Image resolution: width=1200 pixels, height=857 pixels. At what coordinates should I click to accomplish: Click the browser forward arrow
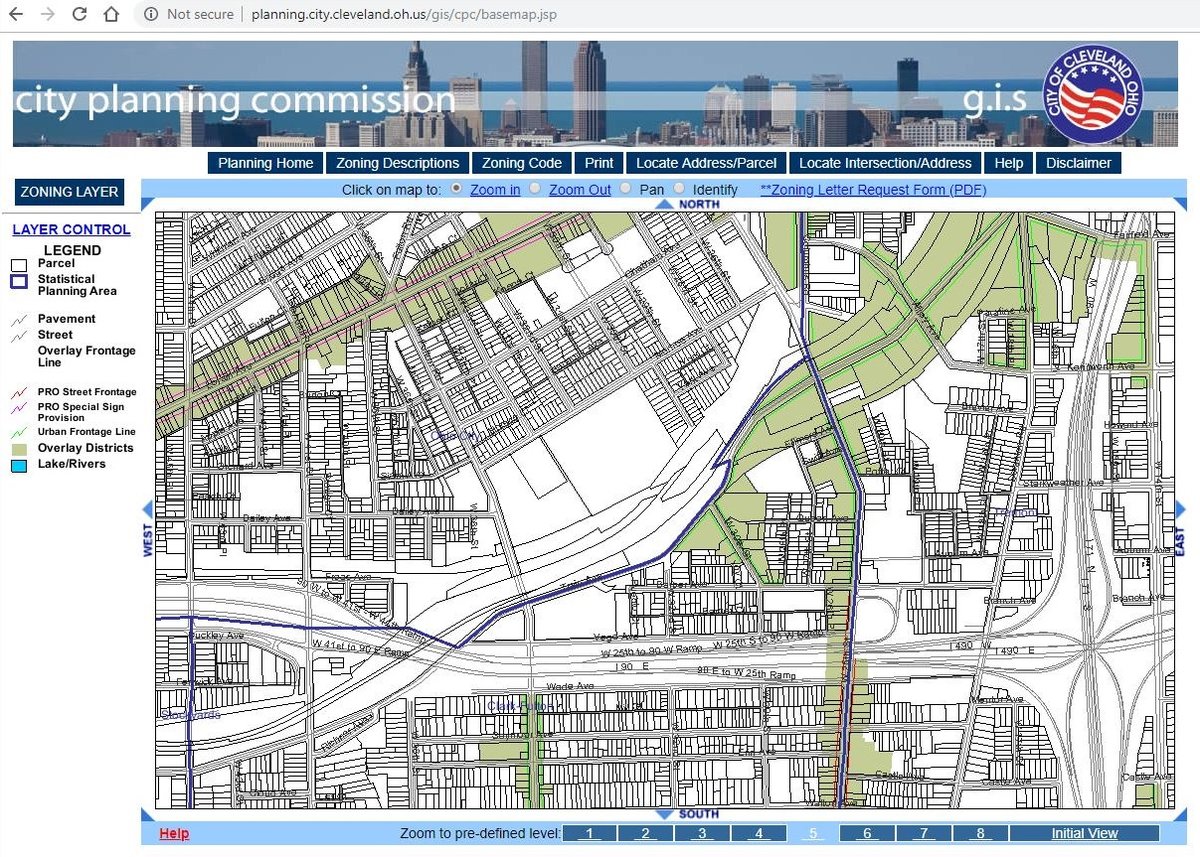point(48,15)
